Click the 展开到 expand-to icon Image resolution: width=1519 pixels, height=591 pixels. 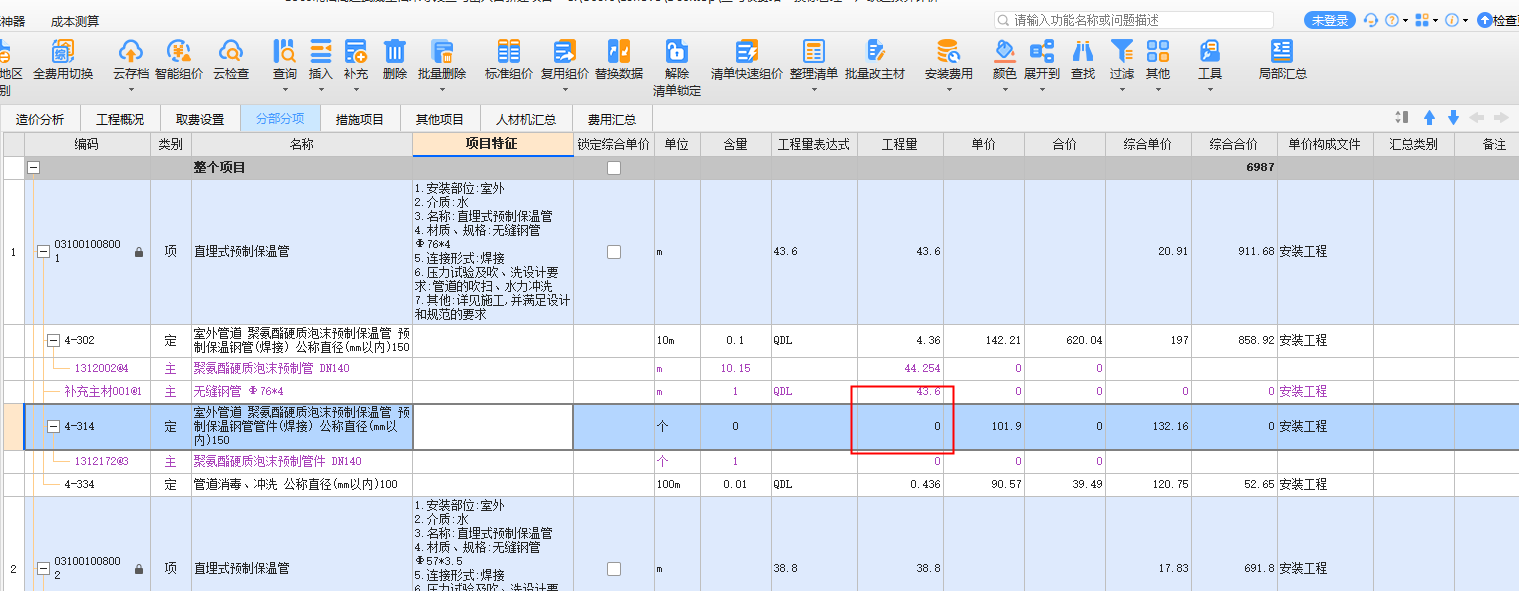point(1042,52)
